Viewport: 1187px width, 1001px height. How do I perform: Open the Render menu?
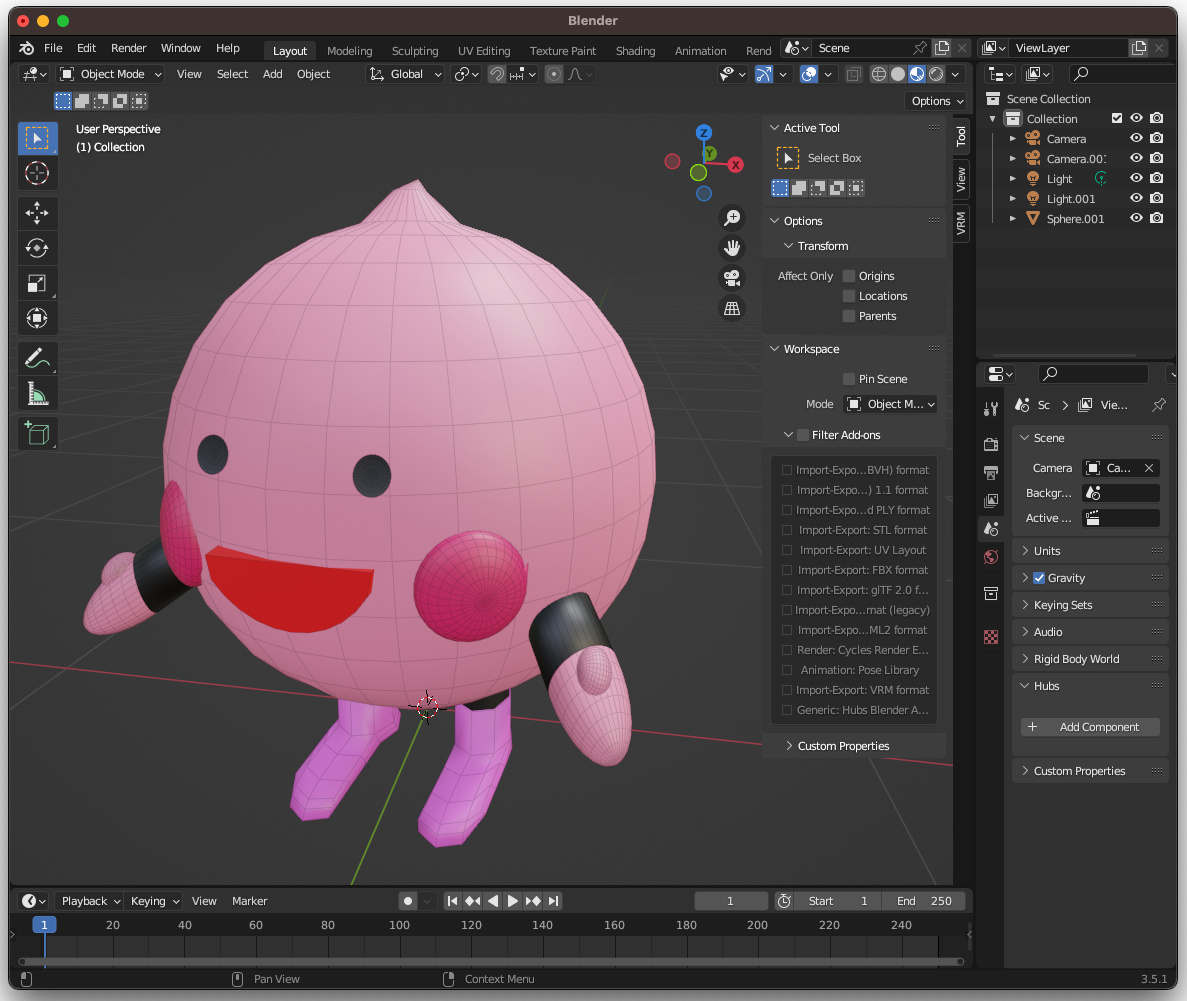tap(128, 48)
